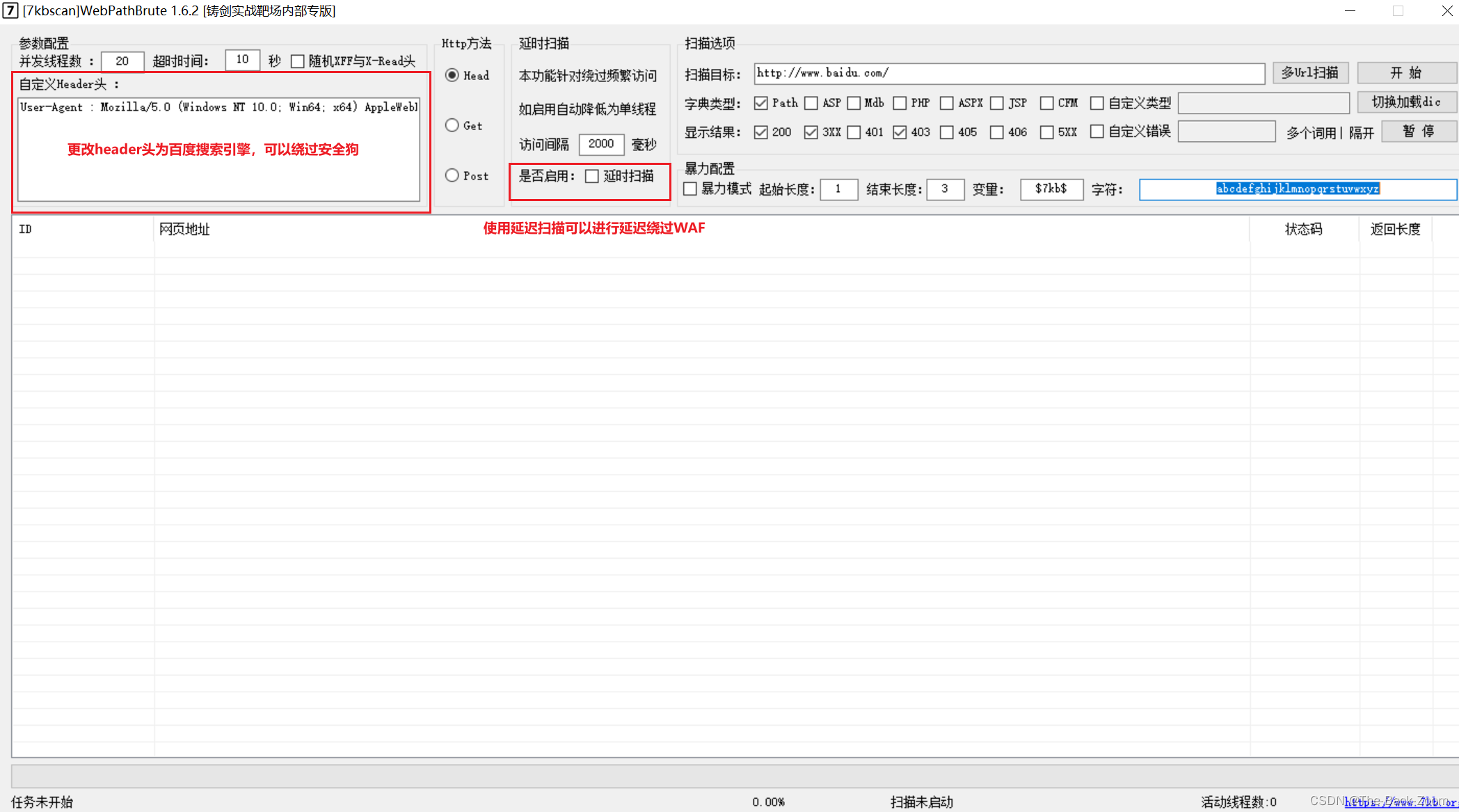Click the 开始 start scan button
Viewport: 1459px width, 812px height.
pyautogui.click(x=1407, y=73)
